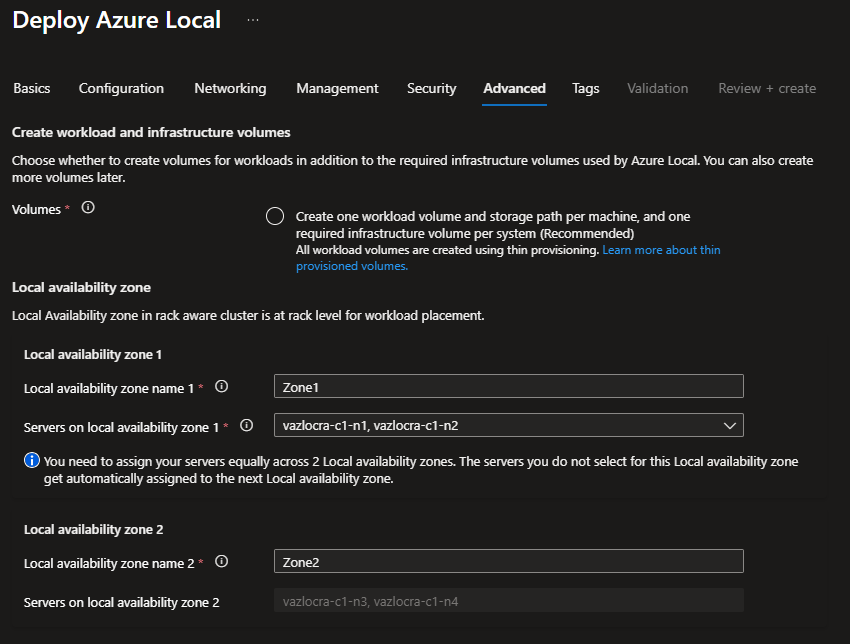The image size is (850, 644).
Task: Click the blue information icon in the server assignment notice
Action: point(32,461)
